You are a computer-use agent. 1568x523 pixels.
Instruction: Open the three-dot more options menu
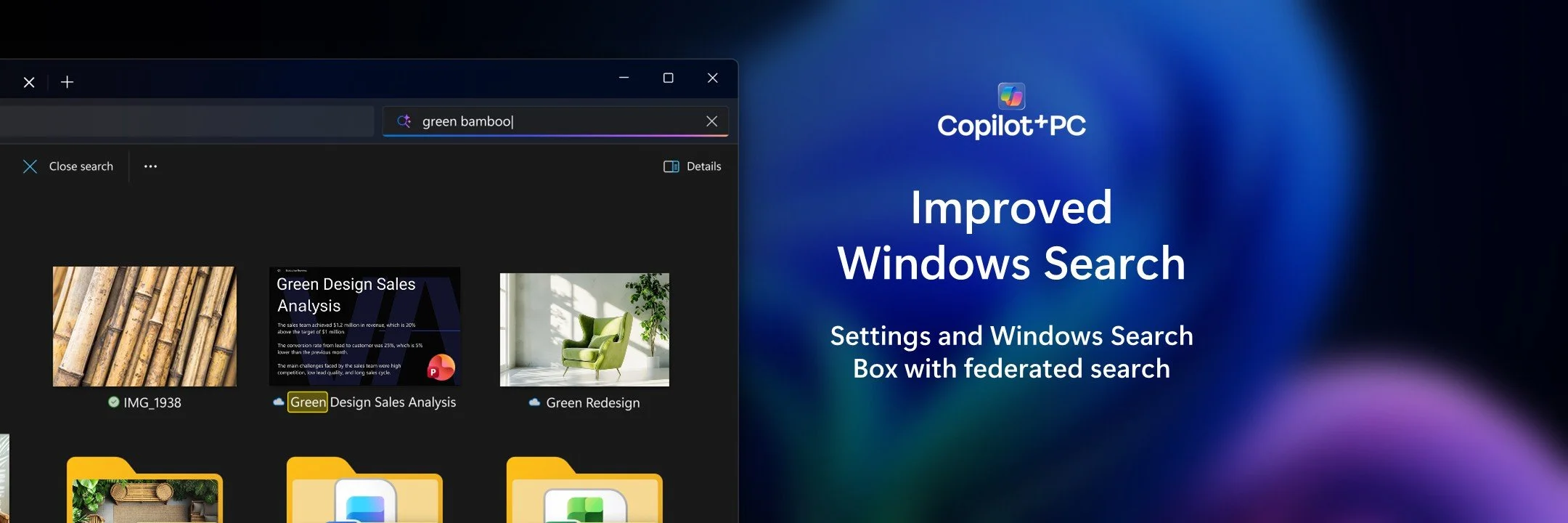pos(150,166)
